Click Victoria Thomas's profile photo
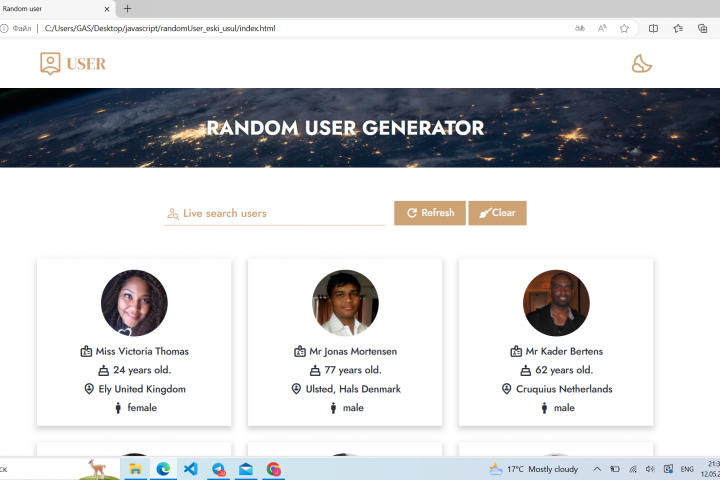This screenshot has width=720, height=480. (134, 303)
